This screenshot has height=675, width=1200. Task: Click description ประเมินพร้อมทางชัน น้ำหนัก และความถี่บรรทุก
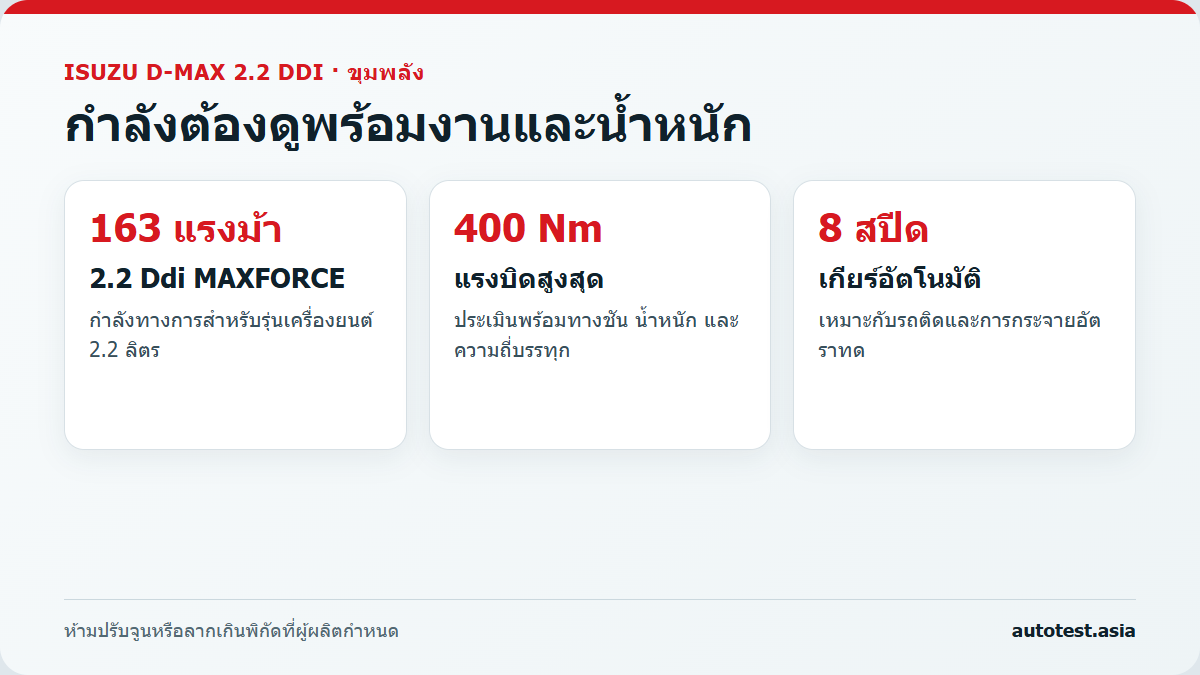(x=596, y=336)
